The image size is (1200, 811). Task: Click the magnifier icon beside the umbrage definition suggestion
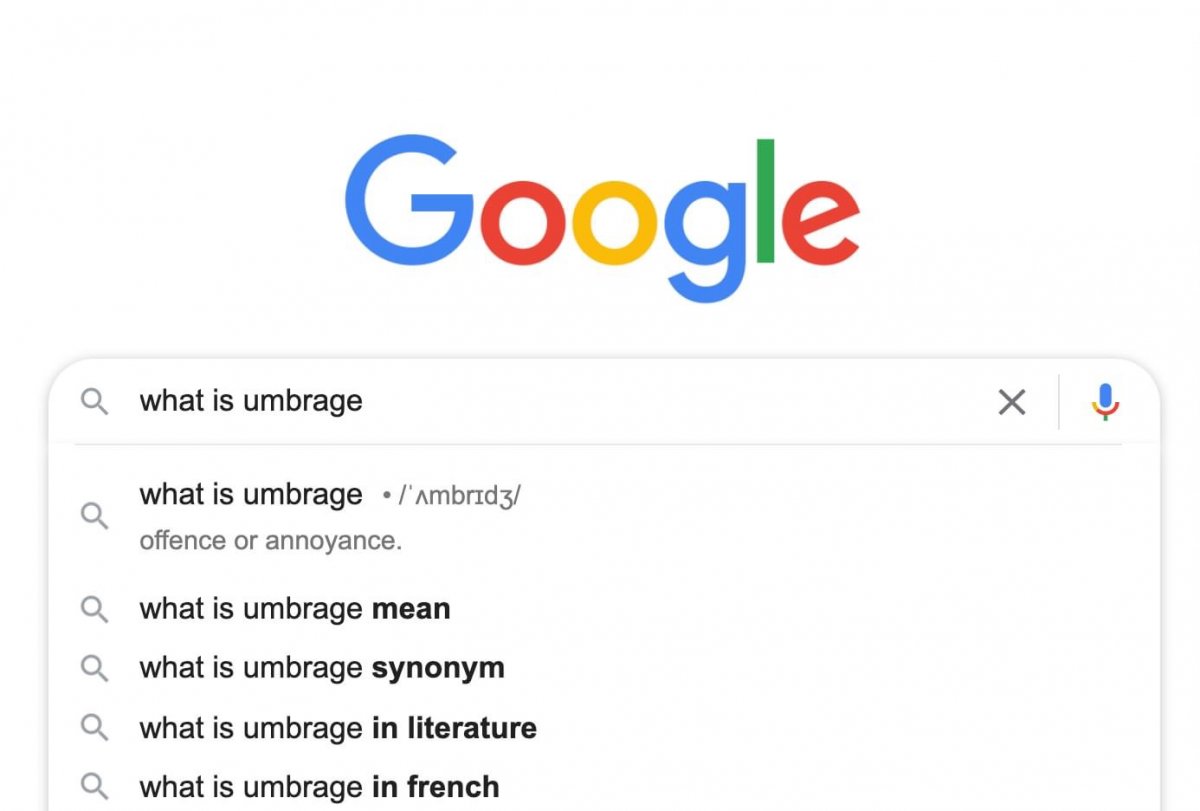95,516
